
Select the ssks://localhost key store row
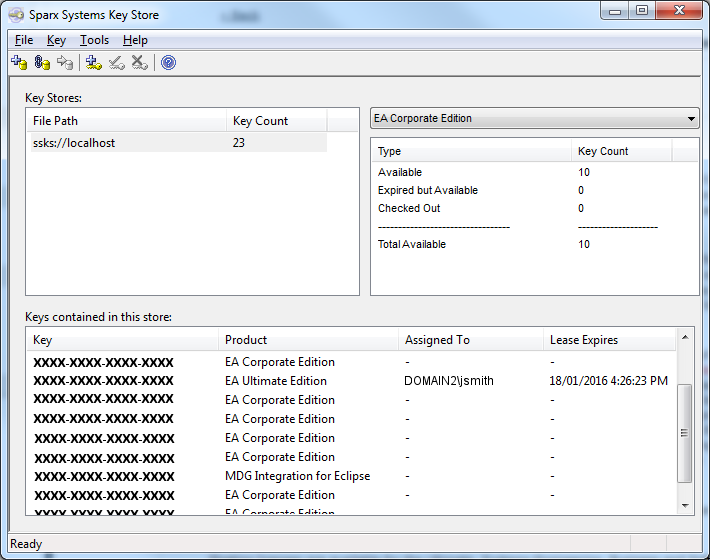point(179,143)
